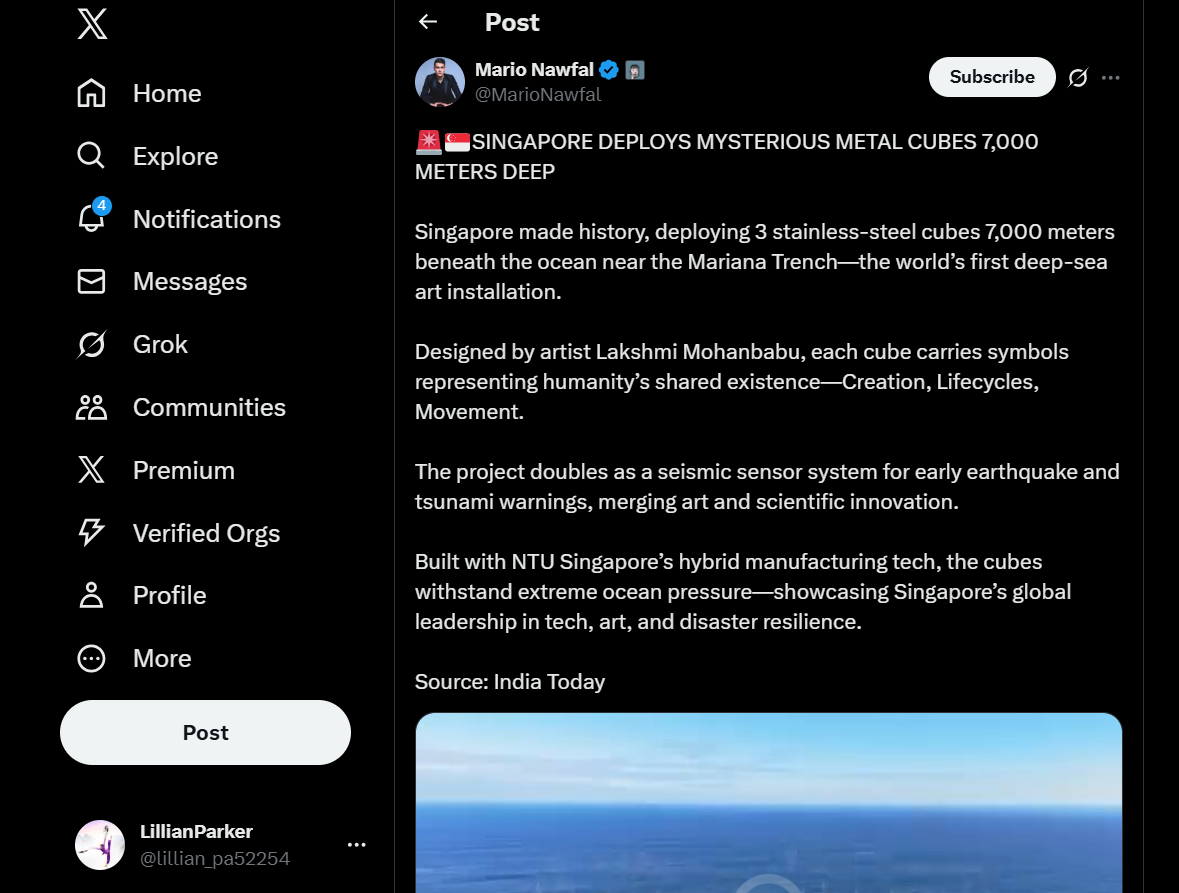Screen dimensions: 1179x893
Task: Click the Grok icon beside Subscribe
Action: (1077, 77)
